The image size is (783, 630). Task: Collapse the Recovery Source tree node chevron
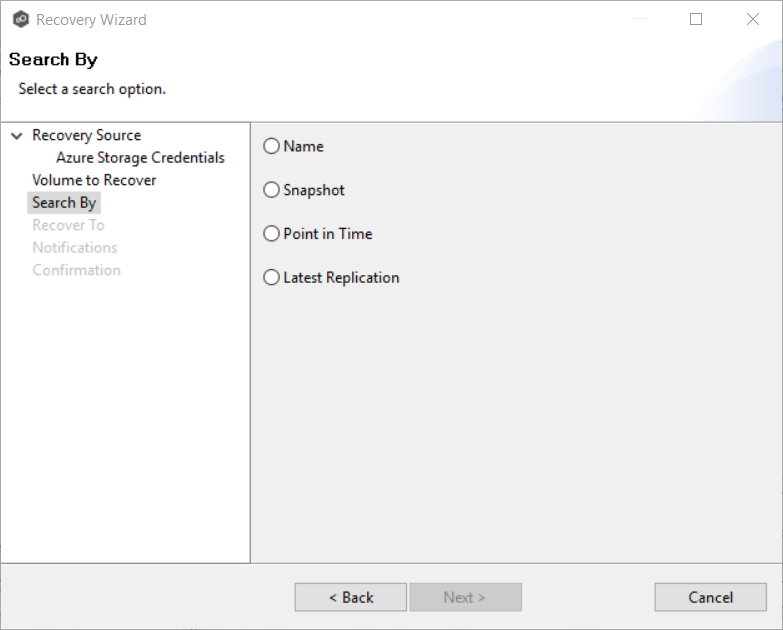point(17,136)
